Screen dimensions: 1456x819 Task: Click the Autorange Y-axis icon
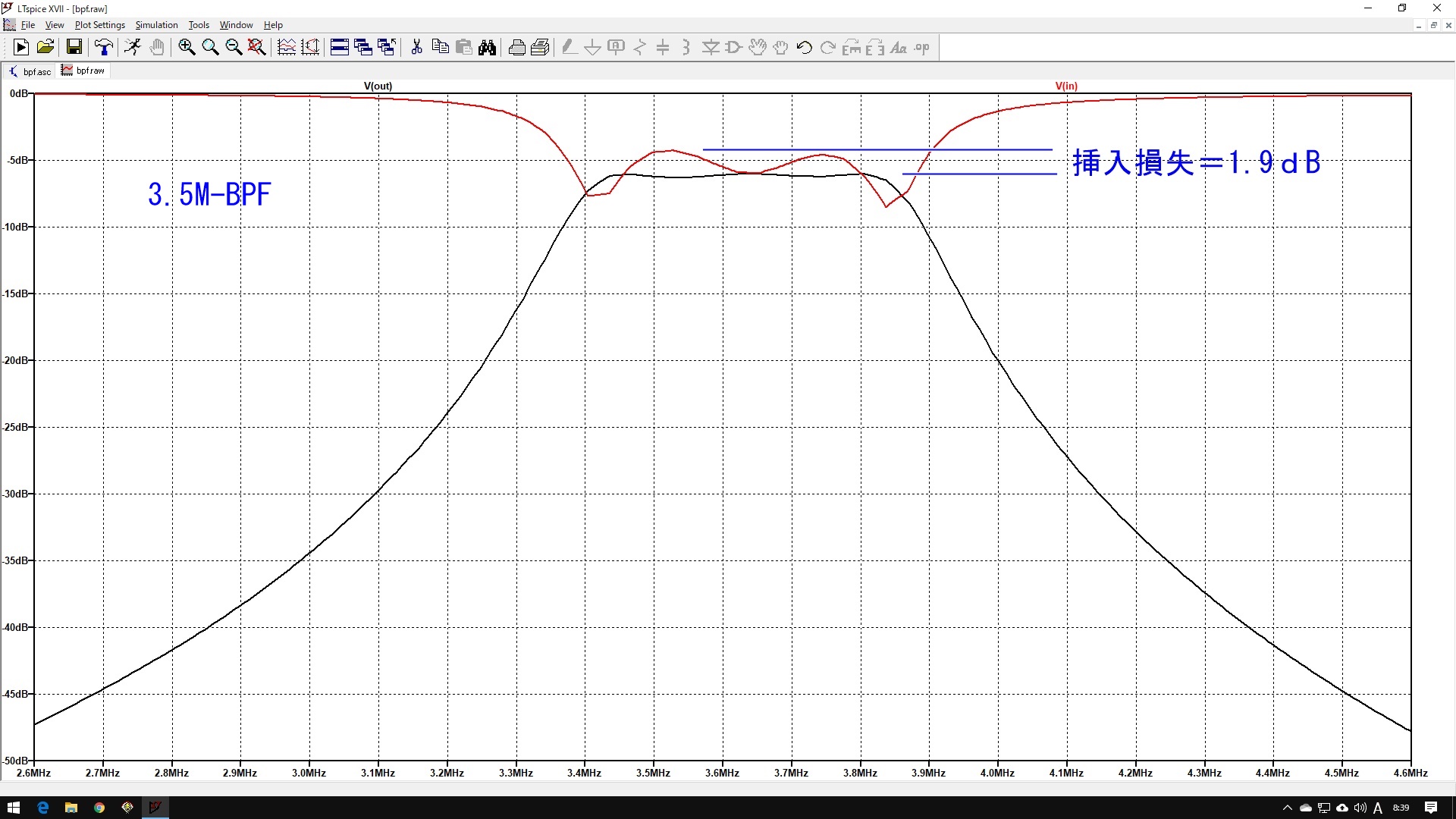click(310, 48)
